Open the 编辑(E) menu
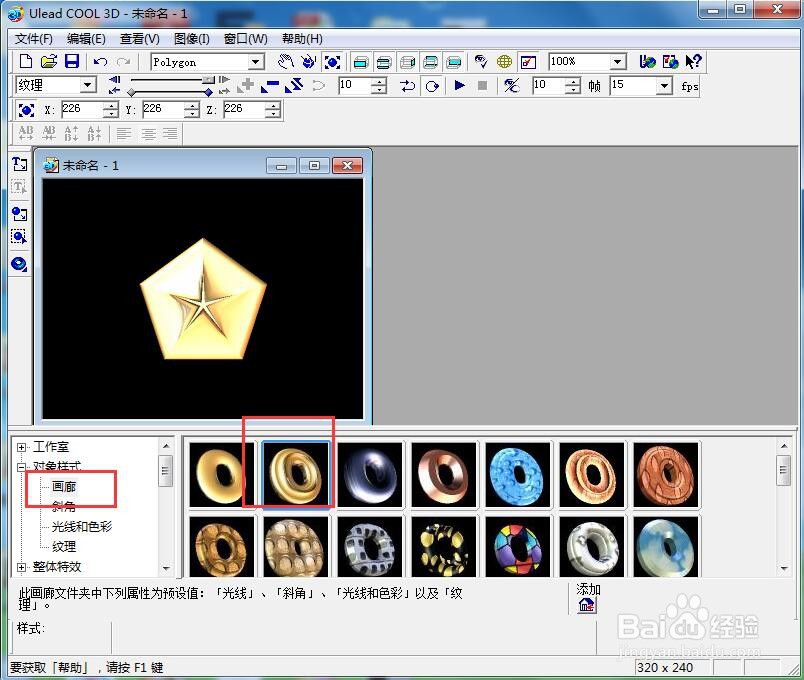Image resolution: width=804 pixels, height=680 pixels. click(86, 39)
